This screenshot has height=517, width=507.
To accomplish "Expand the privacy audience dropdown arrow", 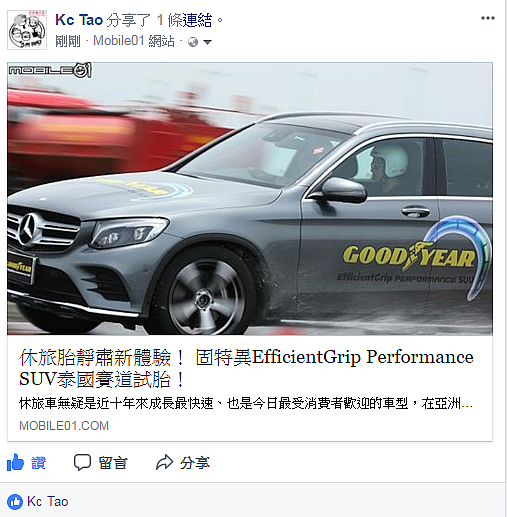I will [207, 42].
